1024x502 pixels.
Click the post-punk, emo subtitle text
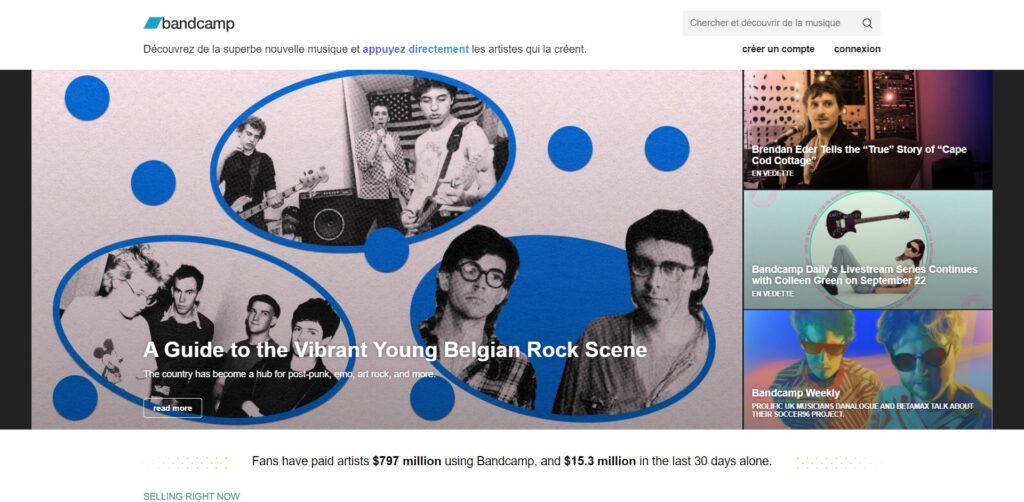click(x=289, y=374)
